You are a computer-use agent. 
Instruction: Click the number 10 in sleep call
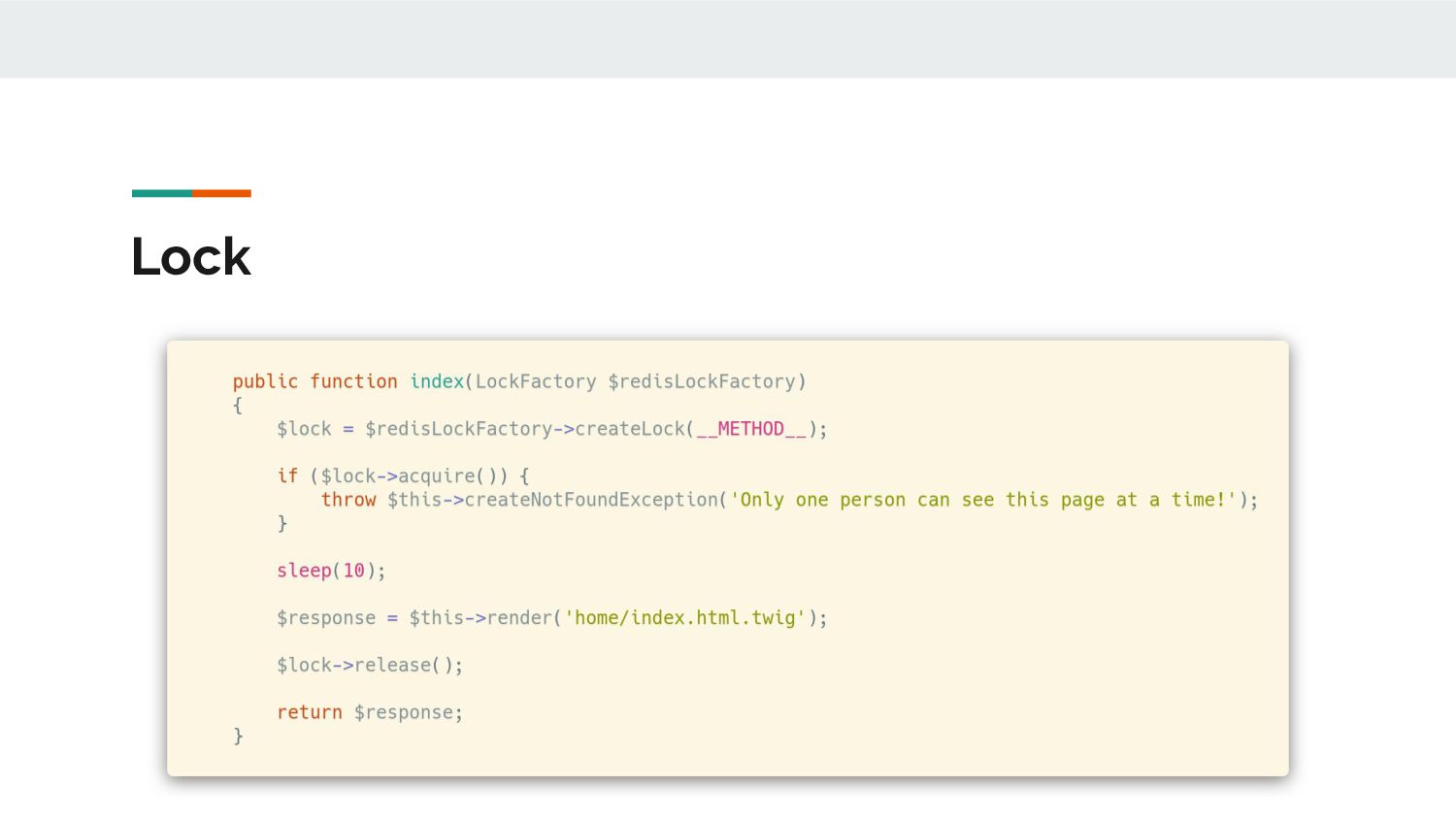[x=354, y=571]
